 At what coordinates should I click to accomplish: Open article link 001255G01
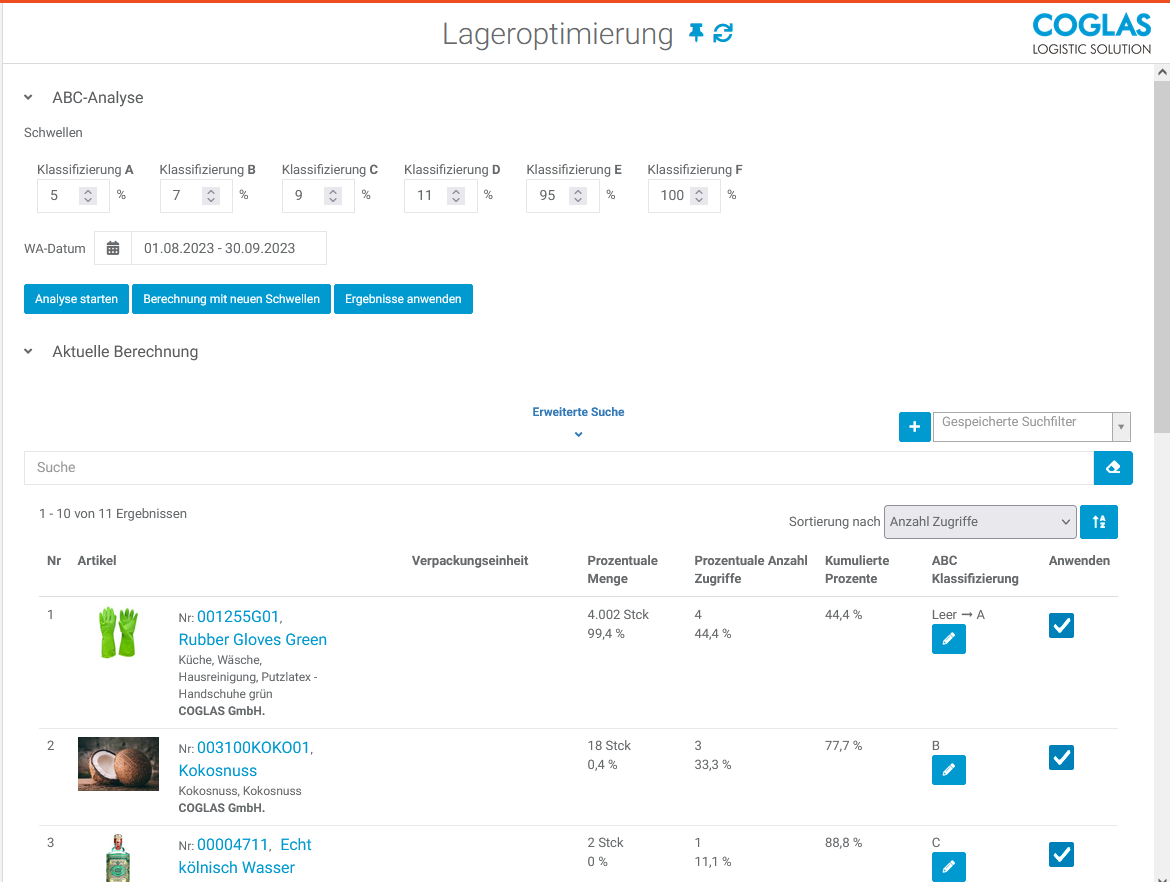coord(238,617)
